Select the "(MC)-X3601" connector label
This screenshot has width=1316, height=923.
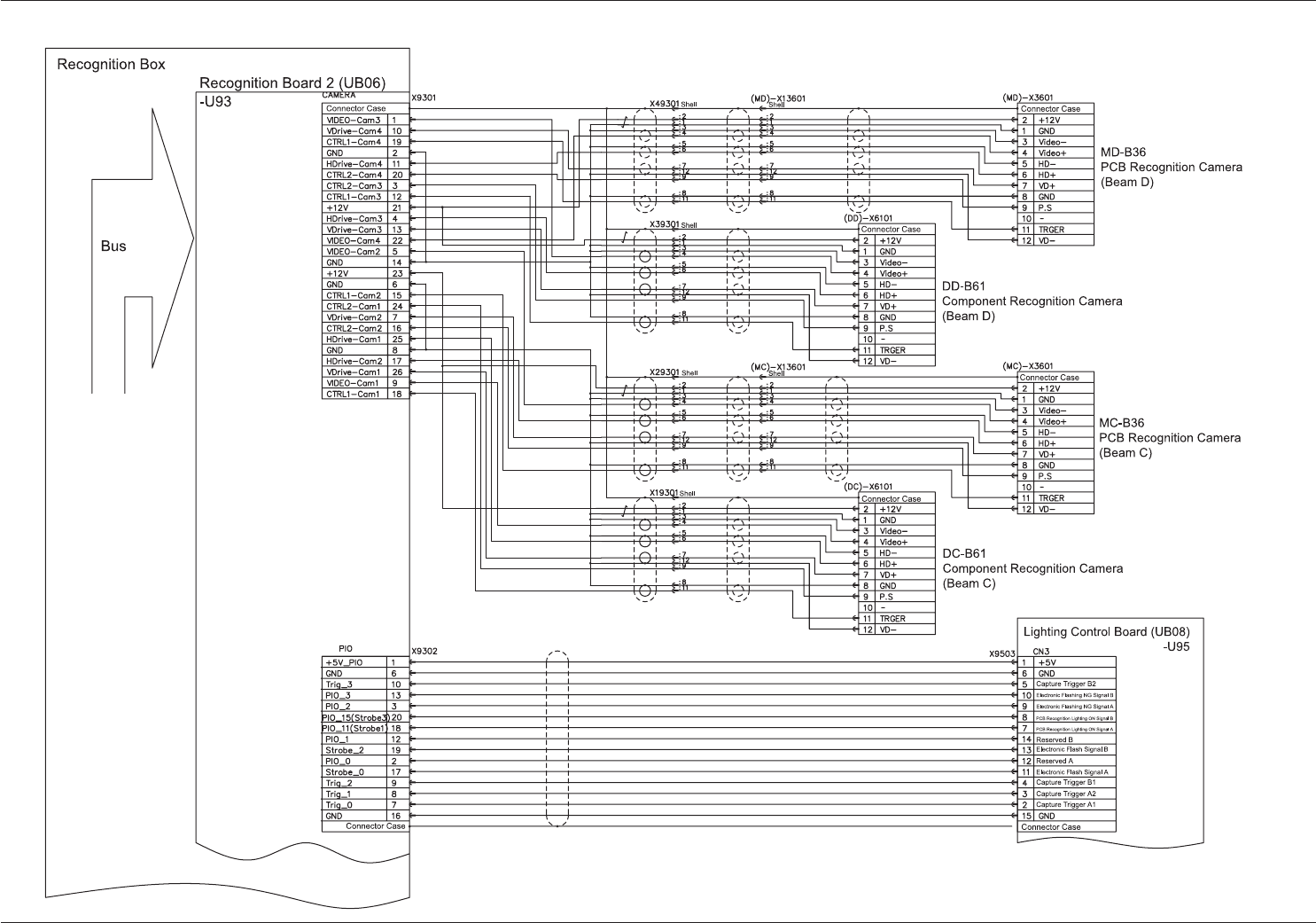click(x=1028, y=366)
